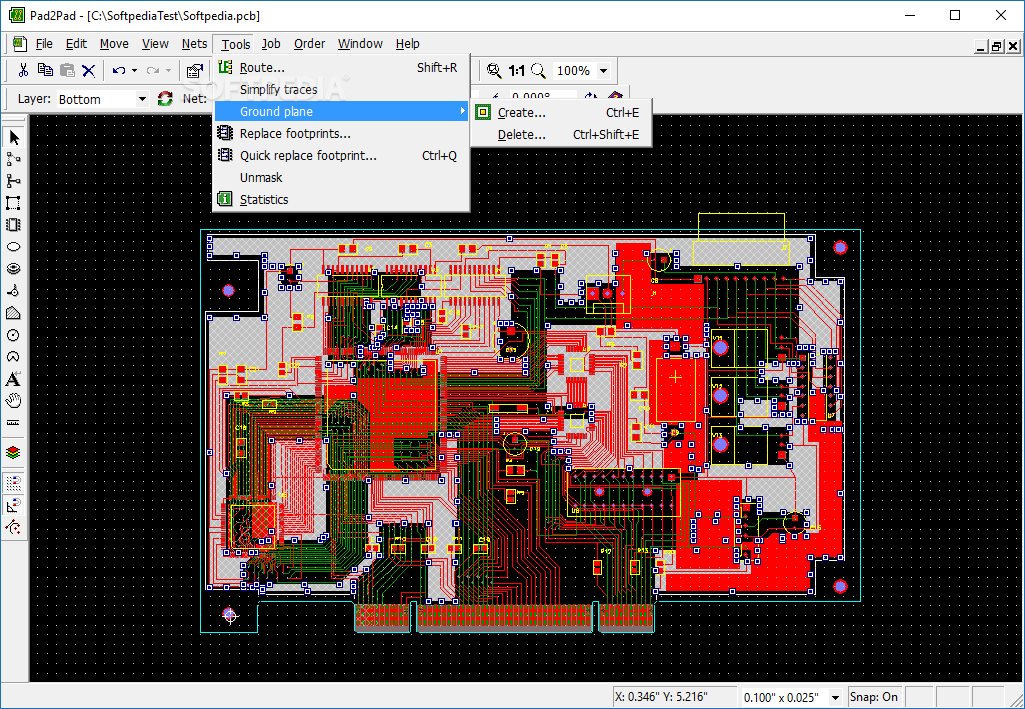Select the ruler measure tool
Image resolution: width=1025 pixels, height=709 pixels.
[13, 423]
